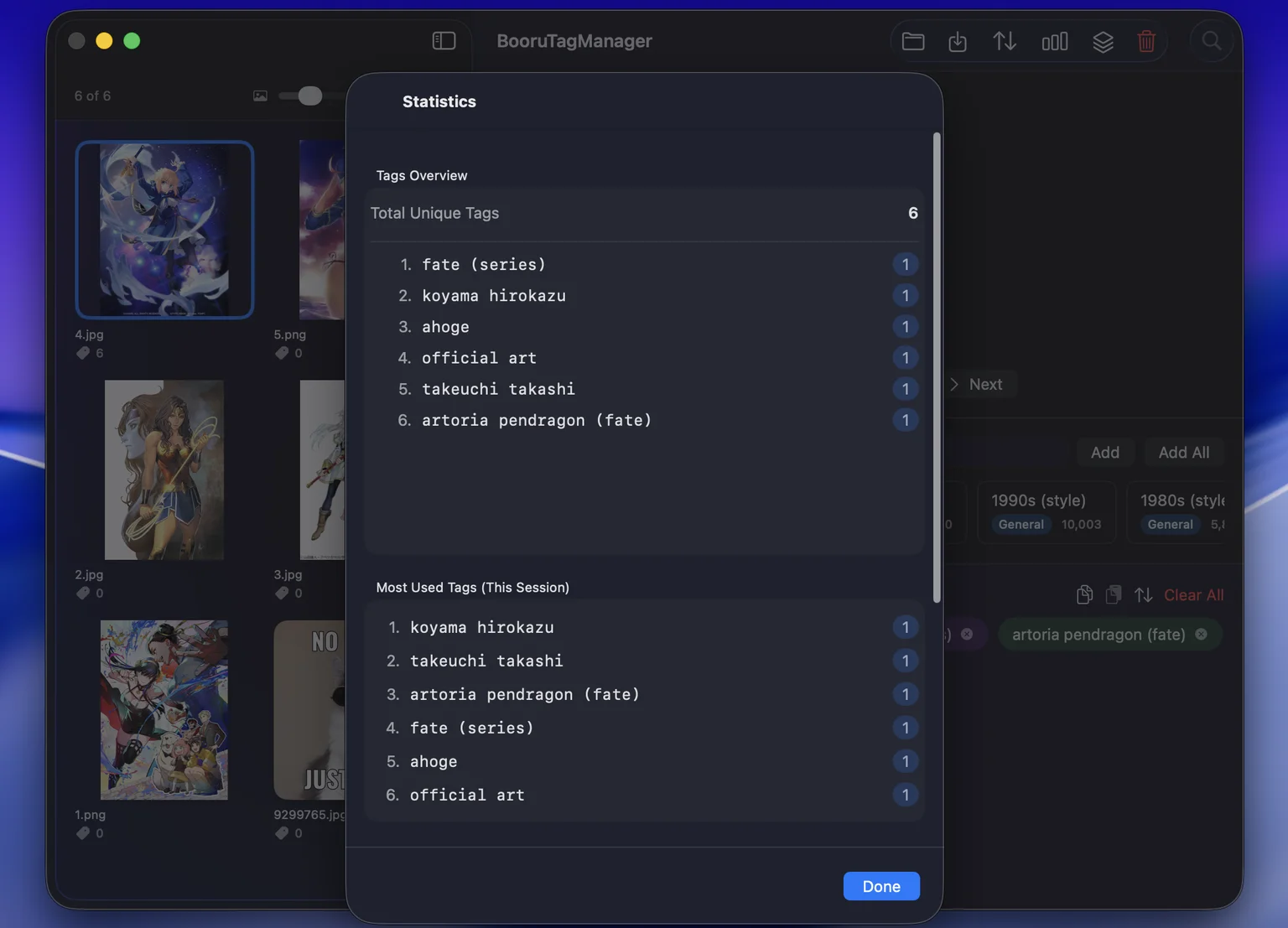Image resolution: width=1288 pixels, height=928 pixels.
Task: Adjust the thumbnail size slider knob
Action: [309, 96]
